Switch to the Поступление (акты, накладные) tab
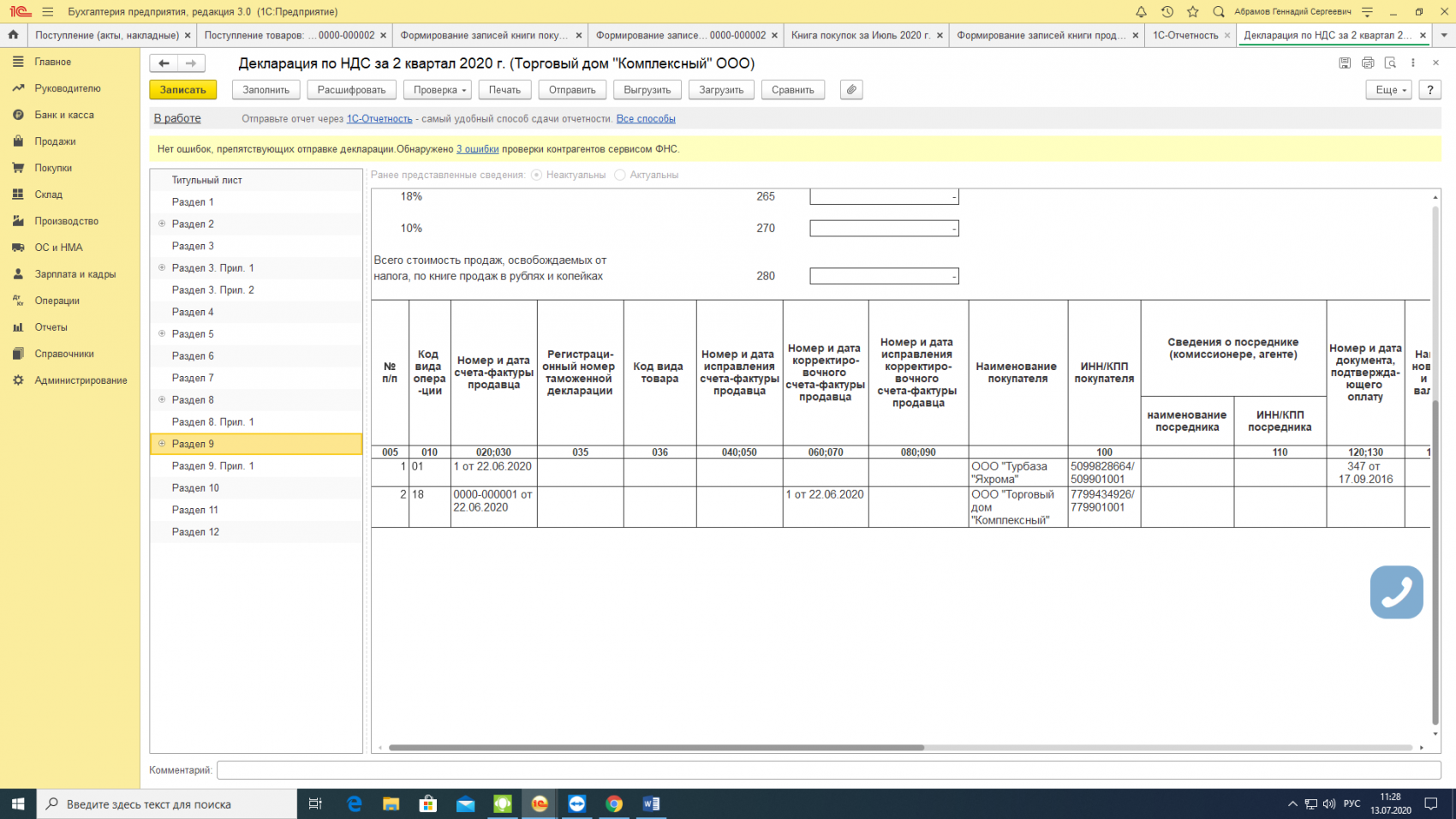Screen dimensions: 1456x819 [112, 35]
